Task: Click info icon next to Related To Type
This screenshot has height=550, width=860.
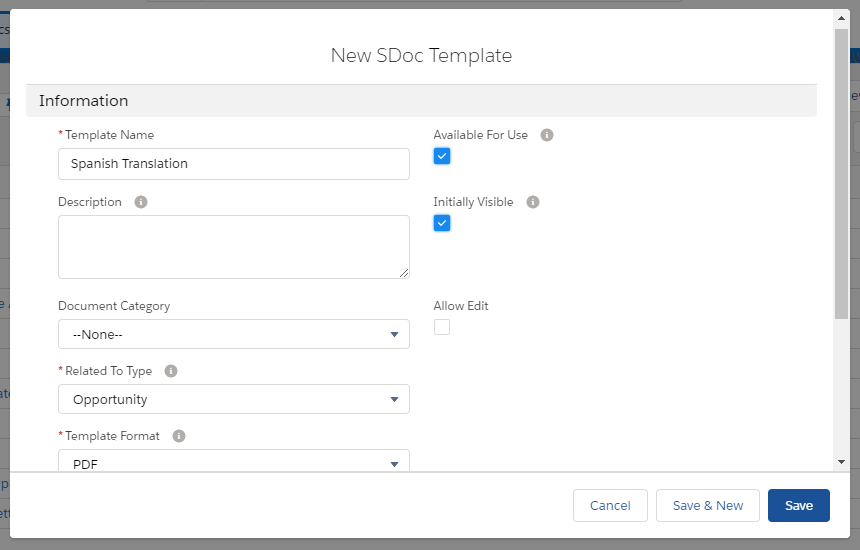Action: (171, 371)
